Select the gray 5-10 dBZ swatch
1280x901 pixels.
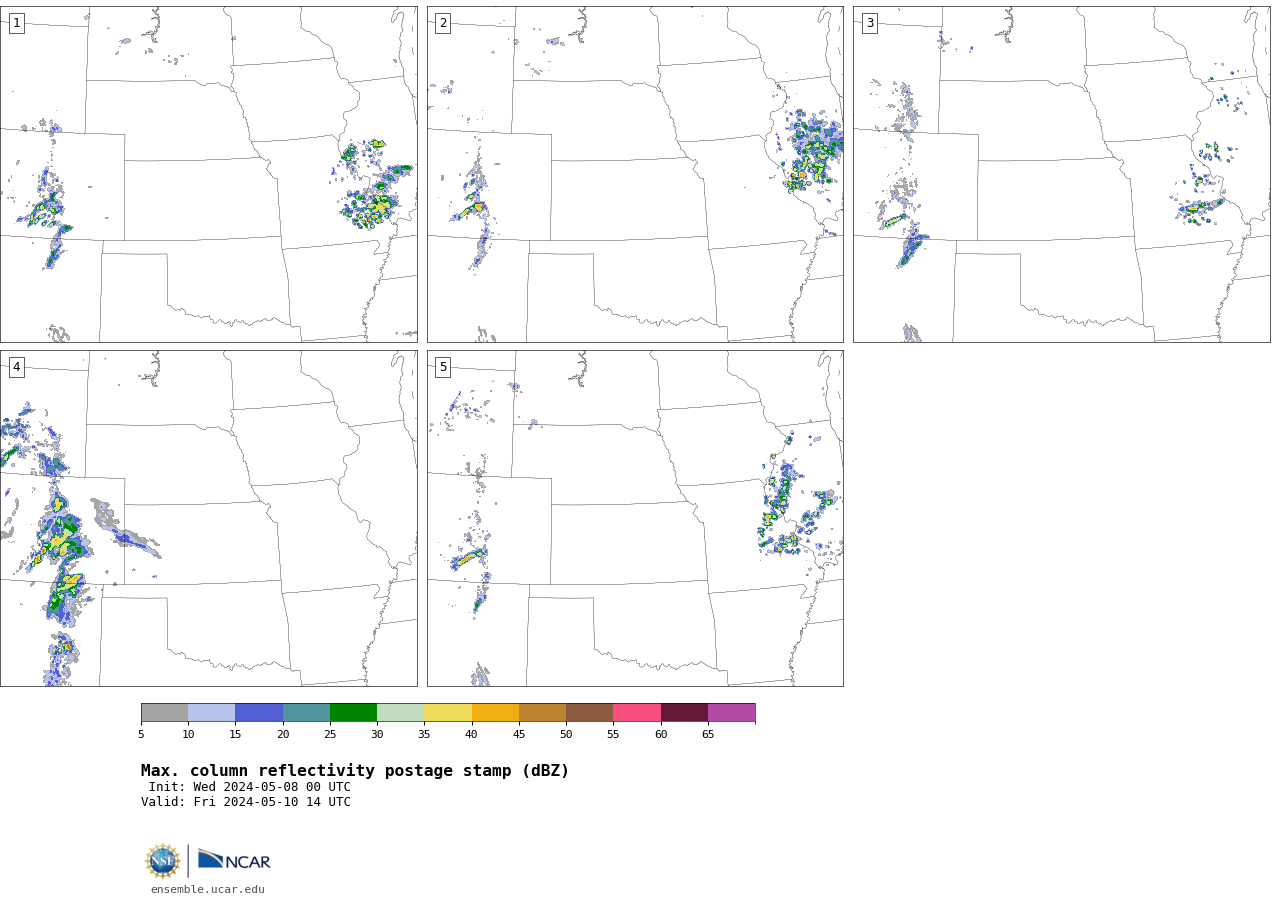[x=164, y=712]
